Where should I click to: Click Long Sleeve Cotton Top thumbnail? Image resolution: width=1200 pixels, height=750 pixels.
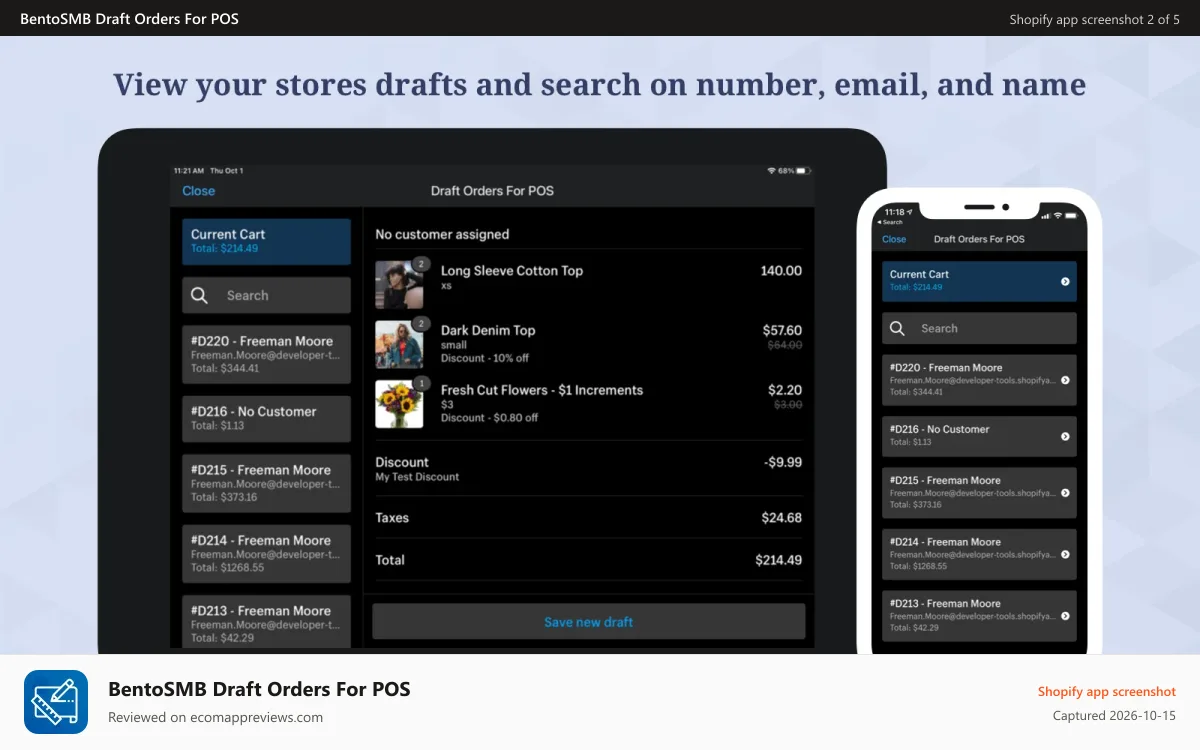click(399, 285)
